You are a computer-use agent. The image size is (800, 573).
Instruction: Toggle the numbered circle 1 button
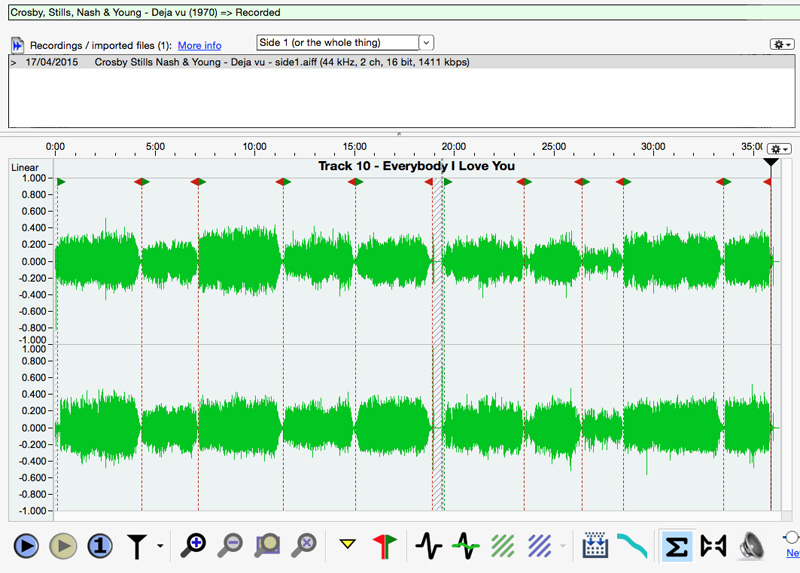click(x=99, y=546)
